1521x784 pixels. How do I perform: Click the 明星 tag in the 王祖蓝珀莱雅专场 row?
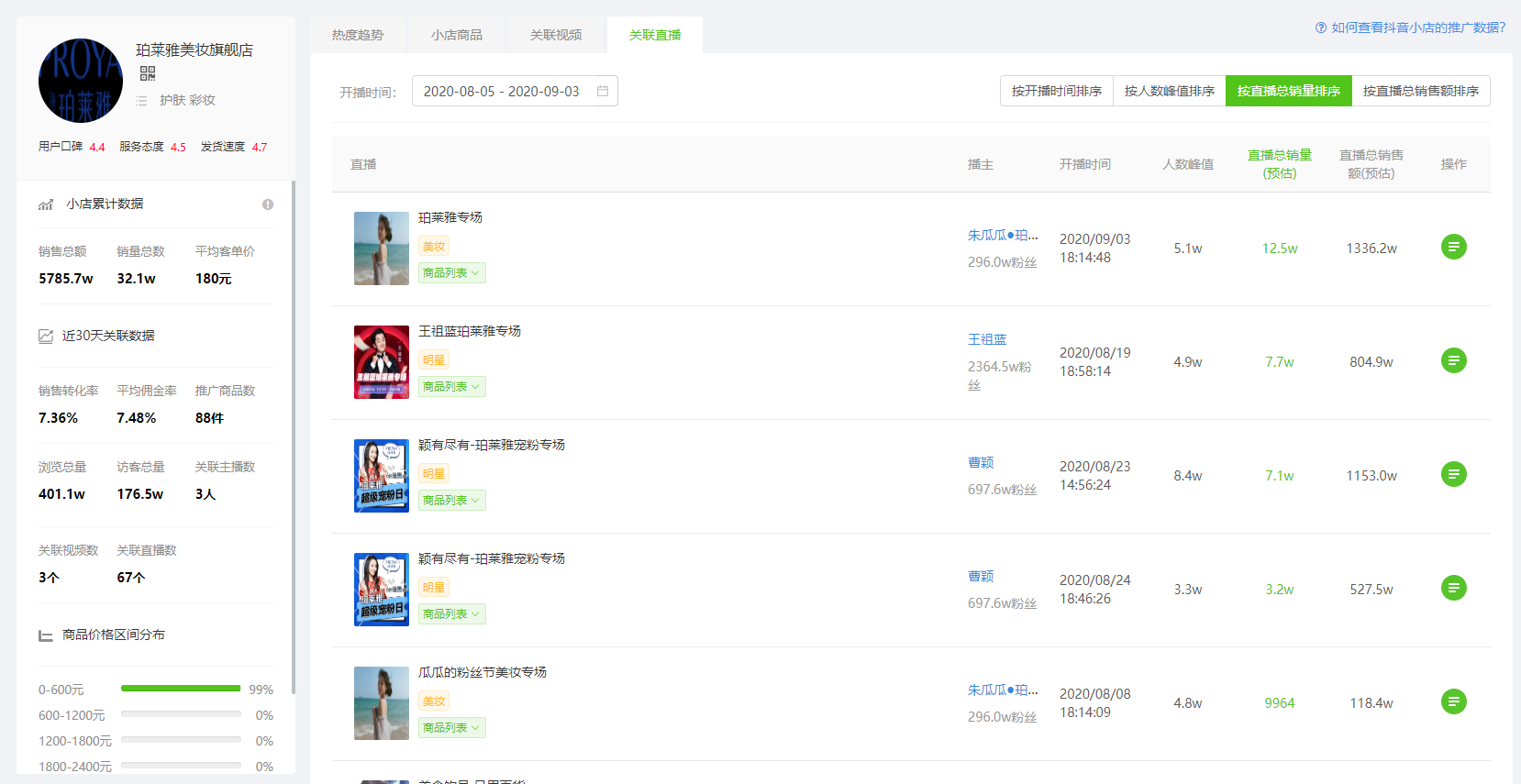(434, 360)
